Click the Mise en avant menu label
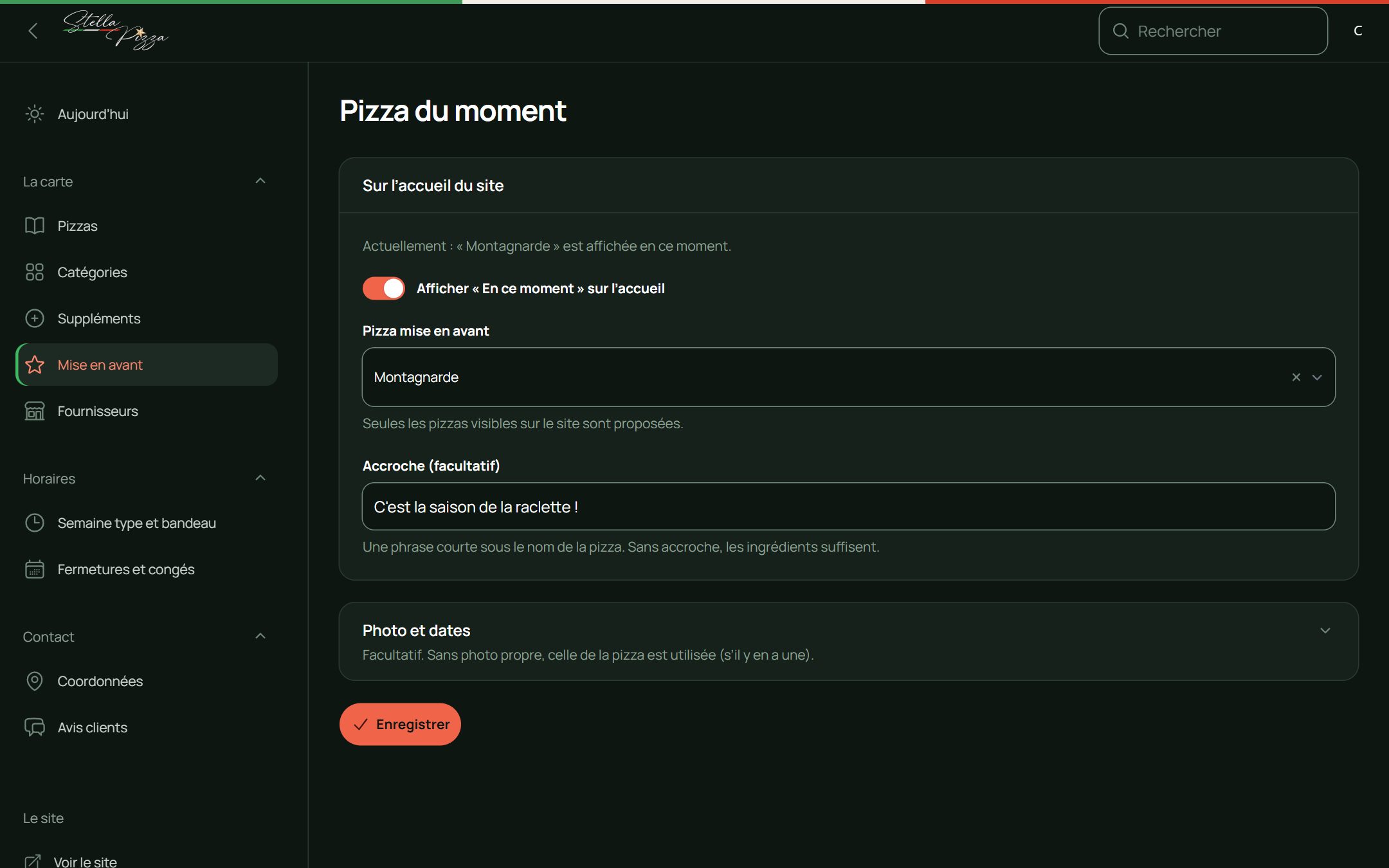This screenshot has width=1389, height=868. point(100,365)
